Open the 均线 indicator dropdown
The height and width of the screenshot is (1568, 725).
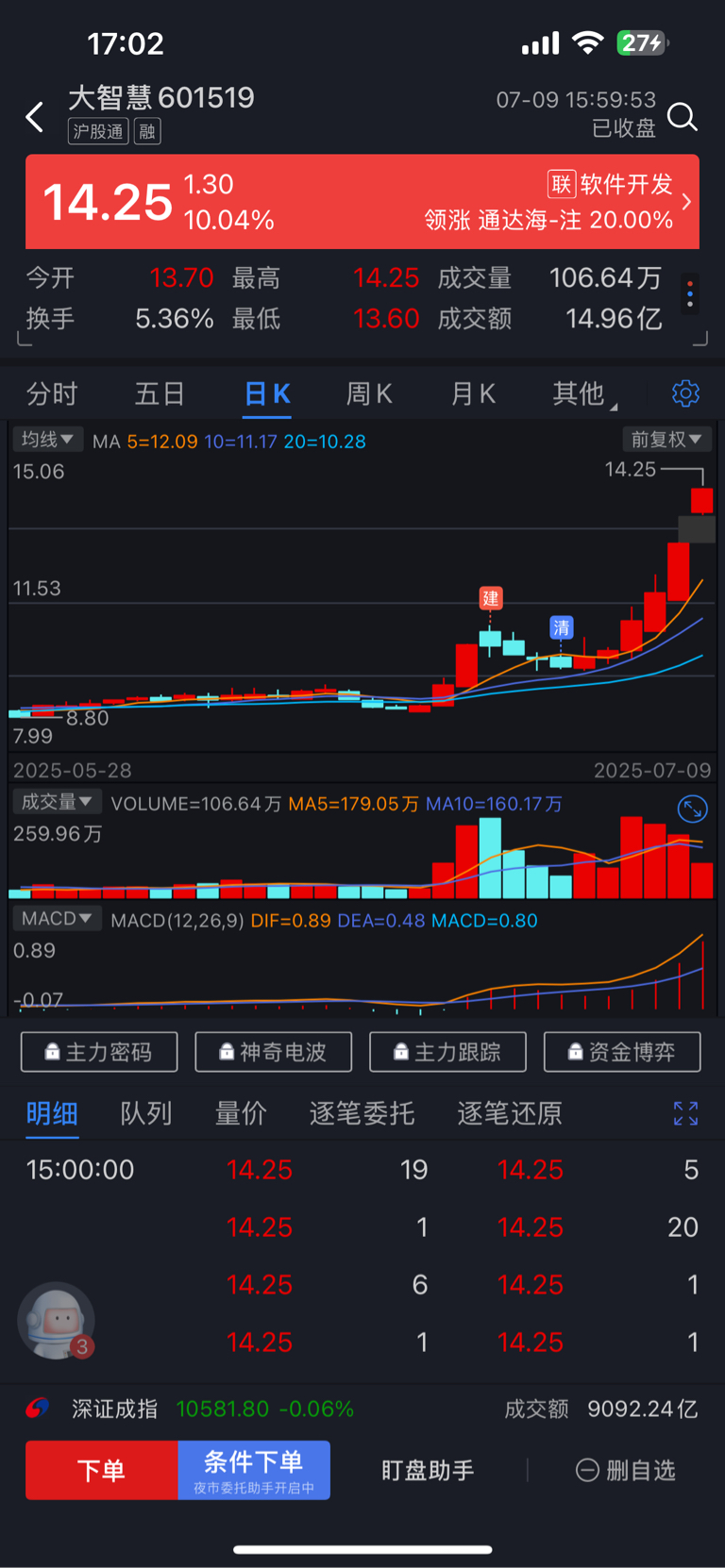tap(48, 440)
